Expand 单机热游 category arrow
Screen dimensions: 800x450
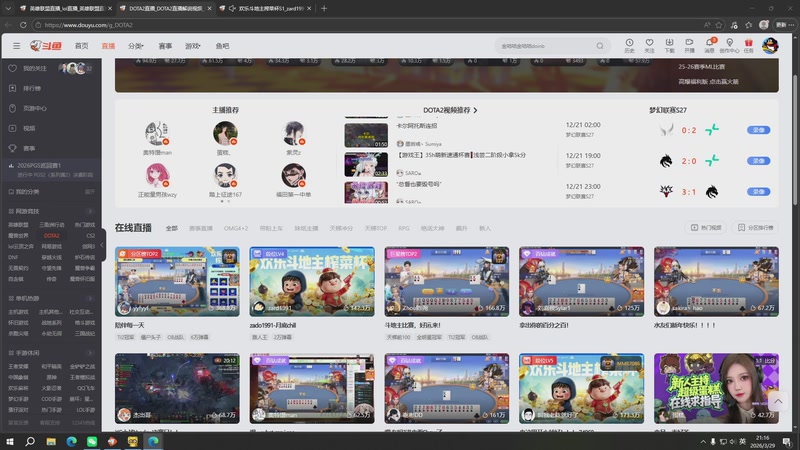(90, 298)
